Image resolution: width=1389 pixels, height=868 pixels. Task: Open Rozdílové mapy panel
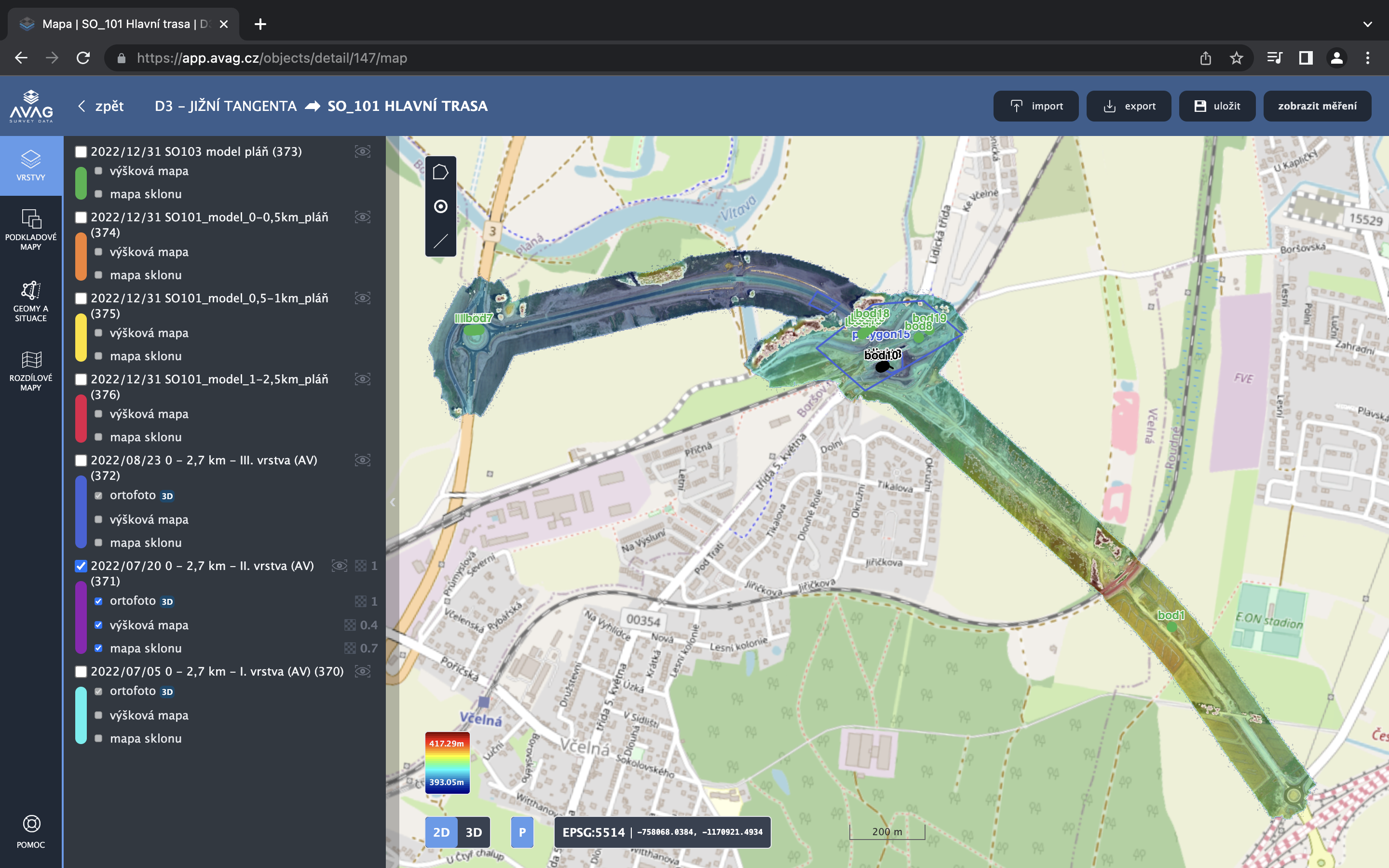click(31, 371)
